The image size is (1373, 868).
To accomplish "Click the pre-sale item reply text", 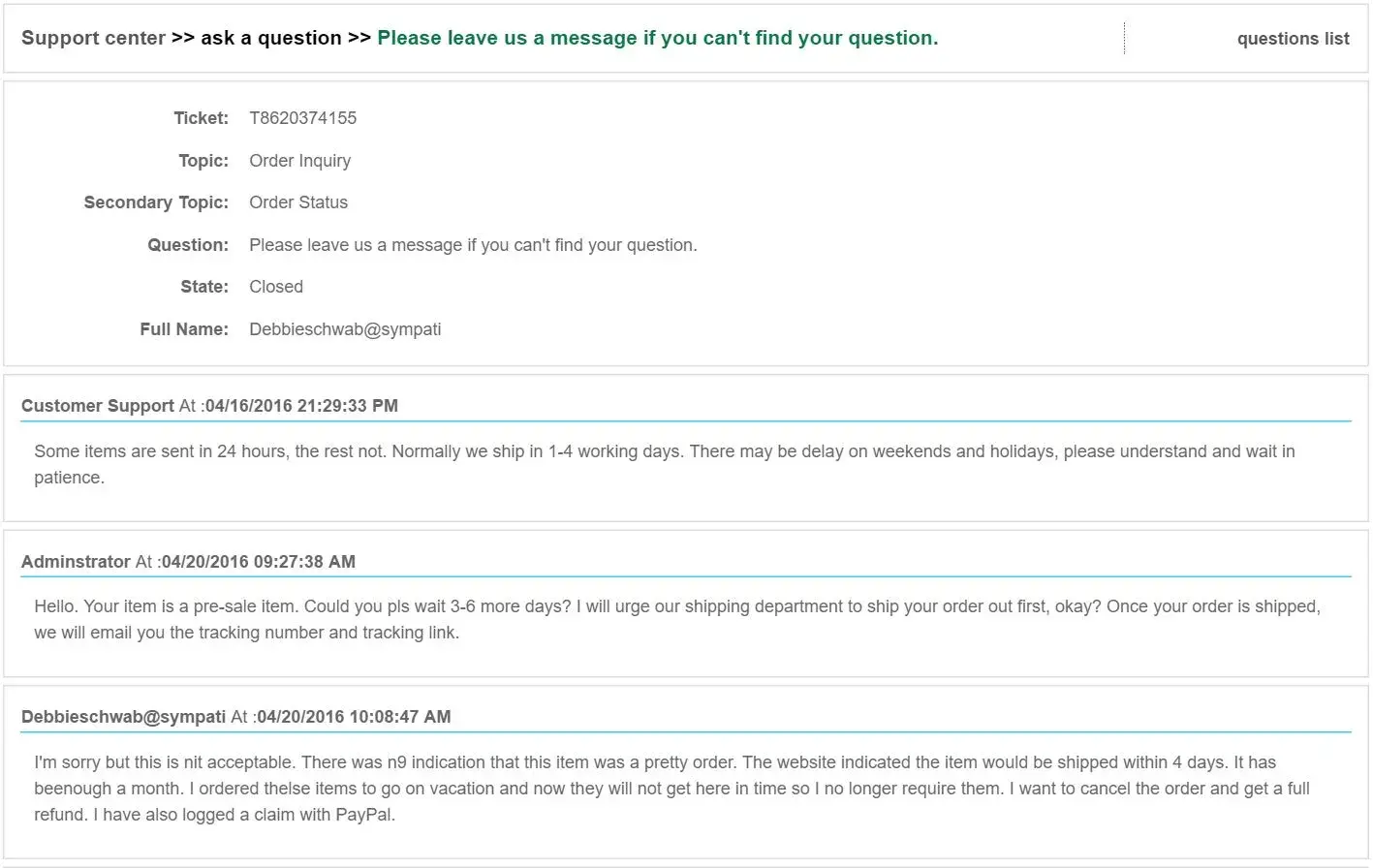I will point(676,619).
